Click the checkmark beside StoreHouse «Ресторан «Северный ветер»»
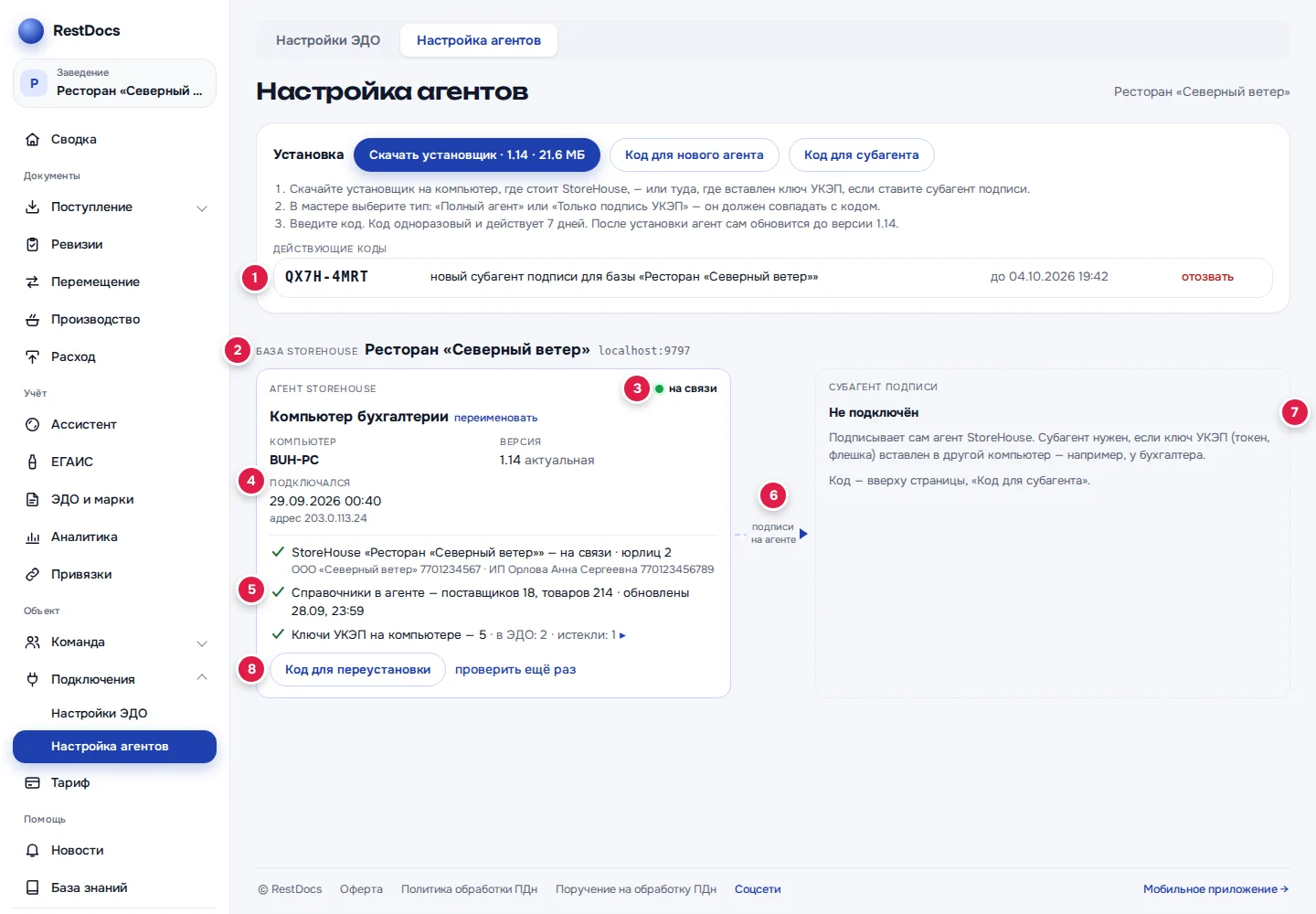1316x914 pixels. pyautogui.click(x=278, y=552)
